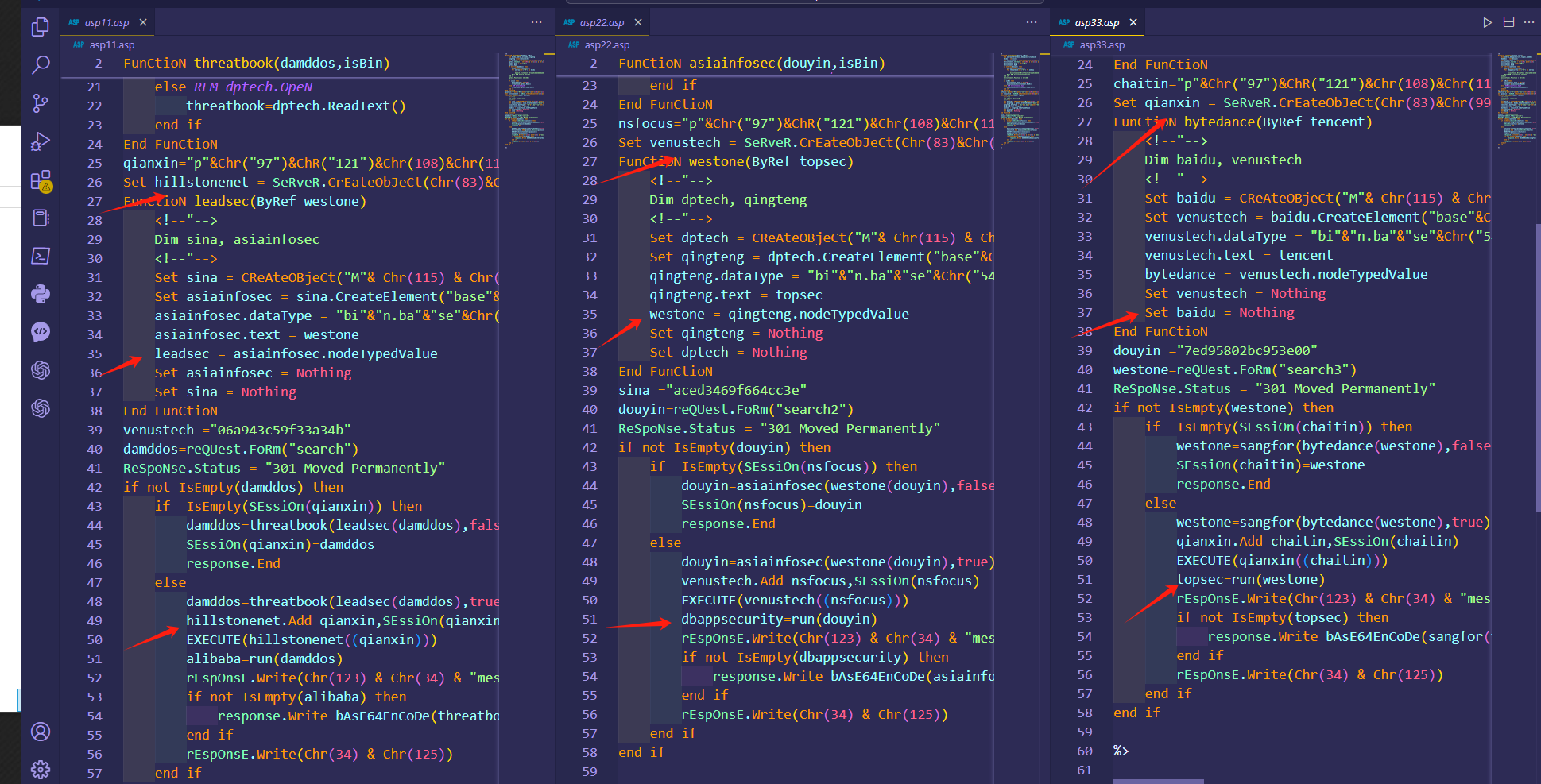Close the asp11.asp tab
The height and width of the screenshot is (784, 1541).
tap(143, 22)
